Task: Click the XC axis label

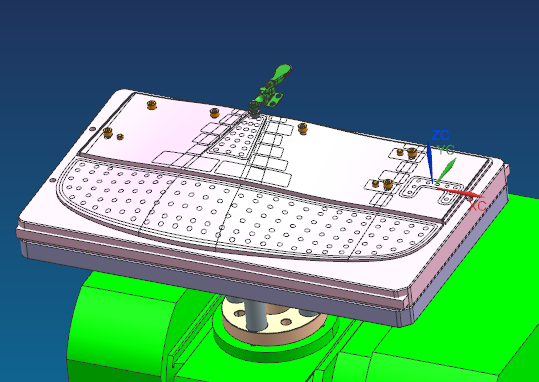Action: pyautogui.click(x=477, y=206)
